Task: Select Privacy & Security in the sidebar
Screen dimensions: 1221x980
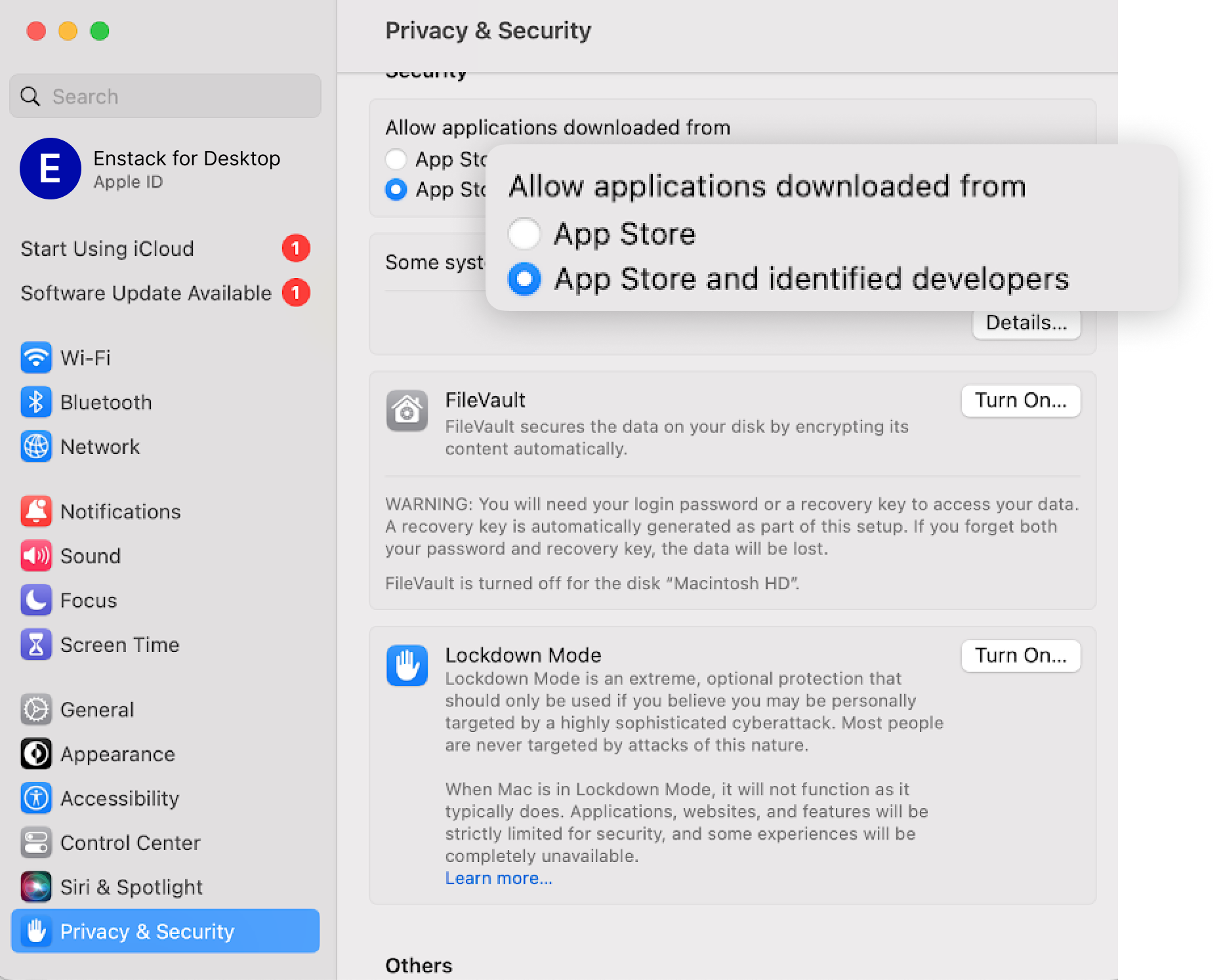Action: pos(165,931)
